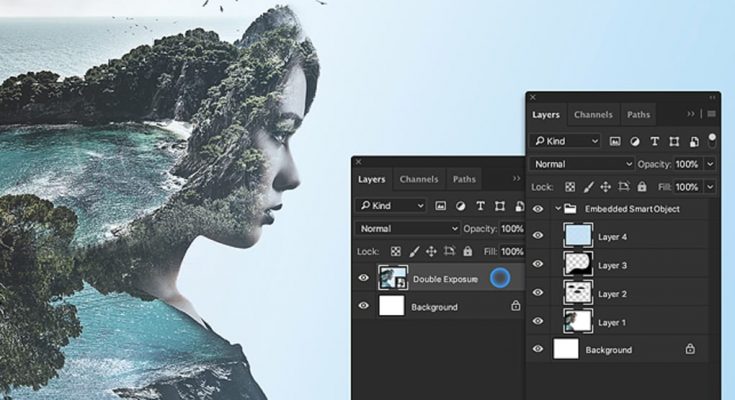This screenshot has height=400, width=735.
Task: Open Opacity dropdown arrow in right panel
Action: click(710, 164)
